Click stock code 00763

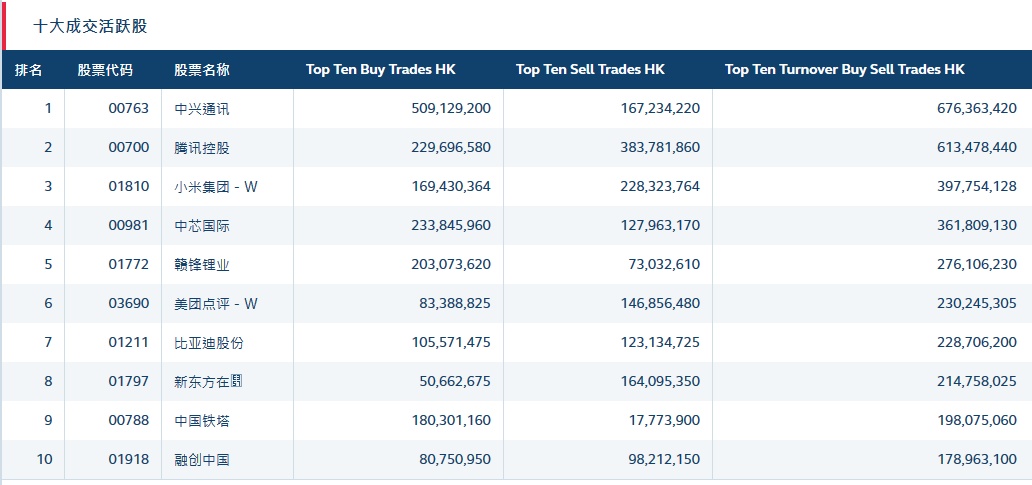coord(128,109)
